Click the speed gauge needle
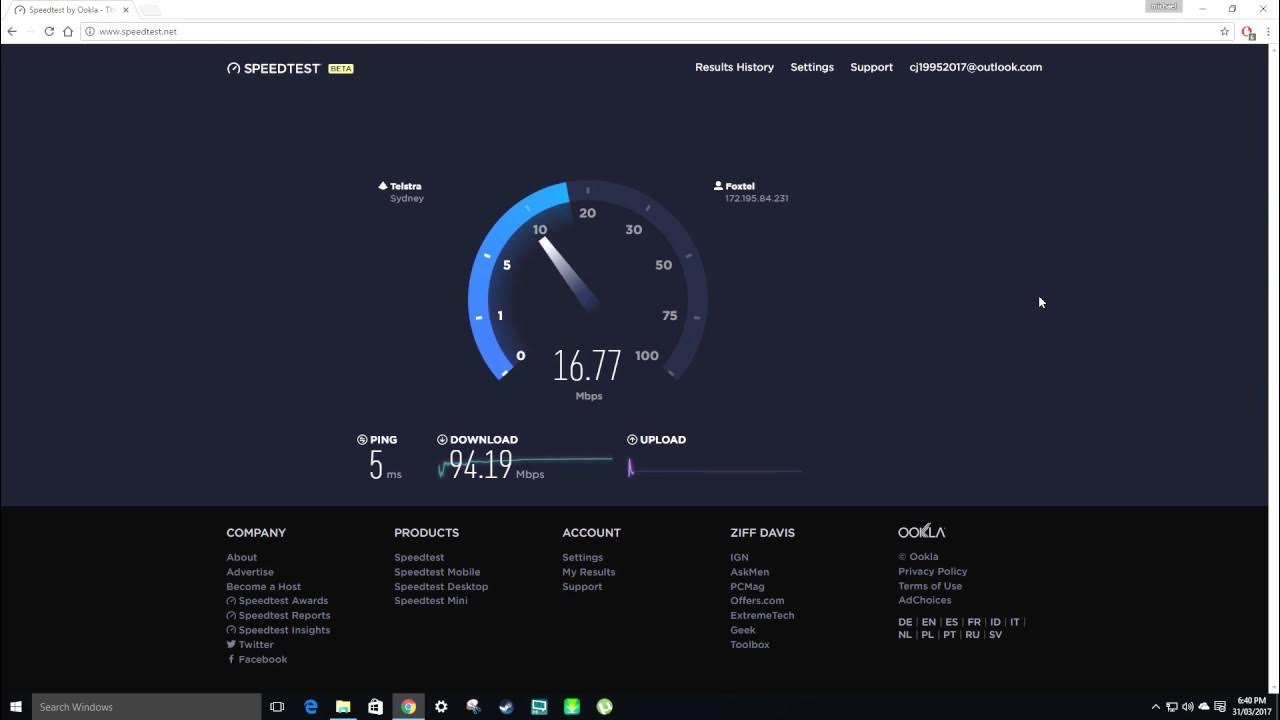This screenshot has height=720, width=1280. coord(568,273)
